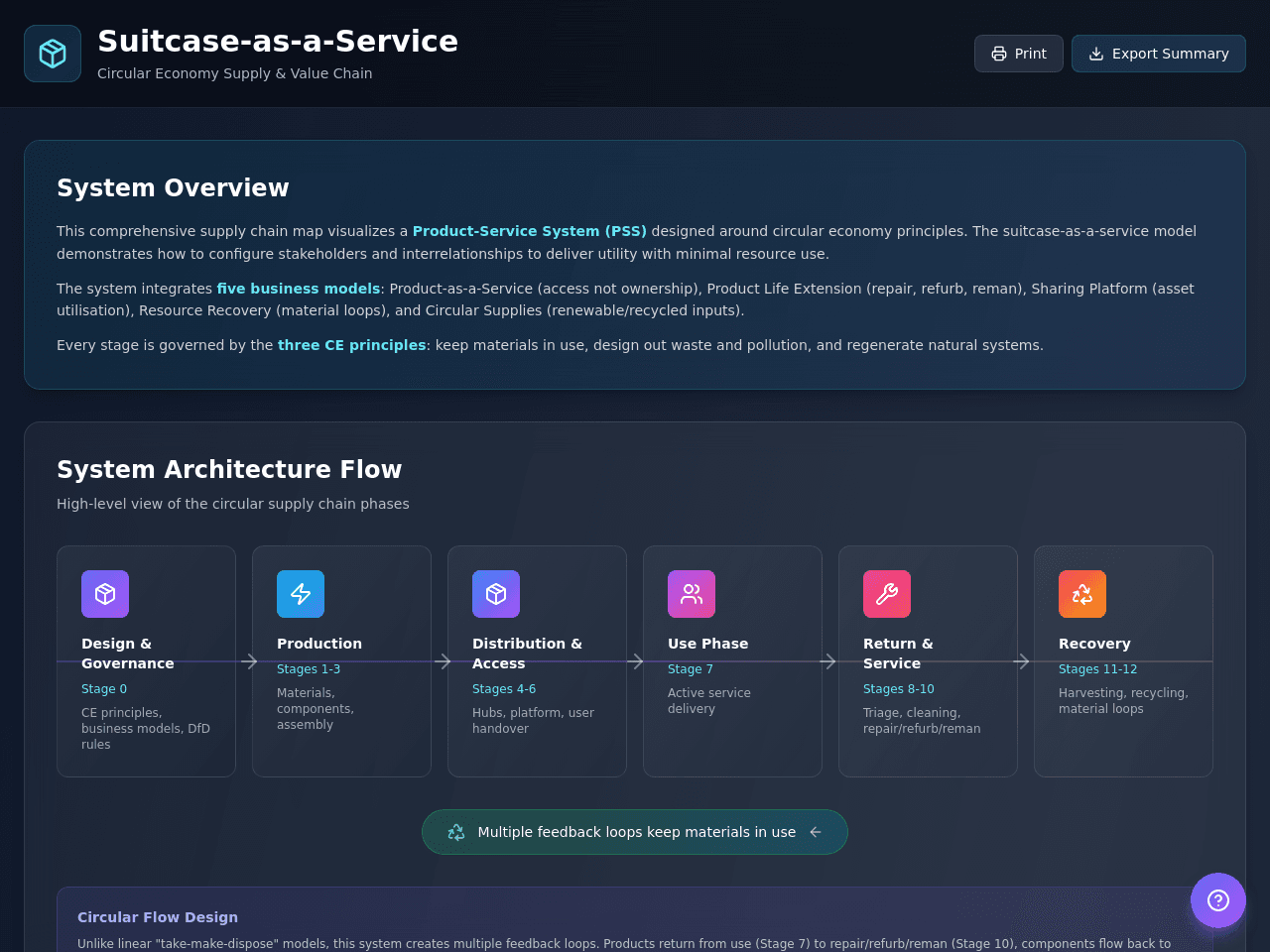Select the Use Phase card title

tap(707, 644)
